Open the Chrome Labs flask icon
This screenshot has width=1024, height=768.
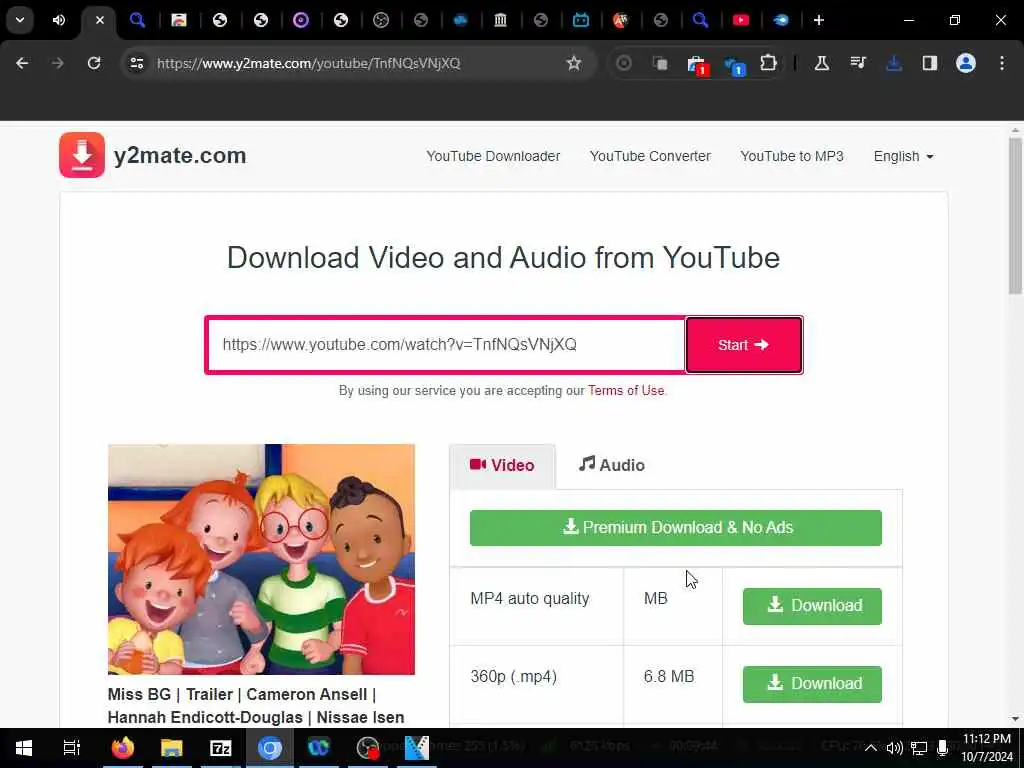pyautogui.click(x=822, y=63)
